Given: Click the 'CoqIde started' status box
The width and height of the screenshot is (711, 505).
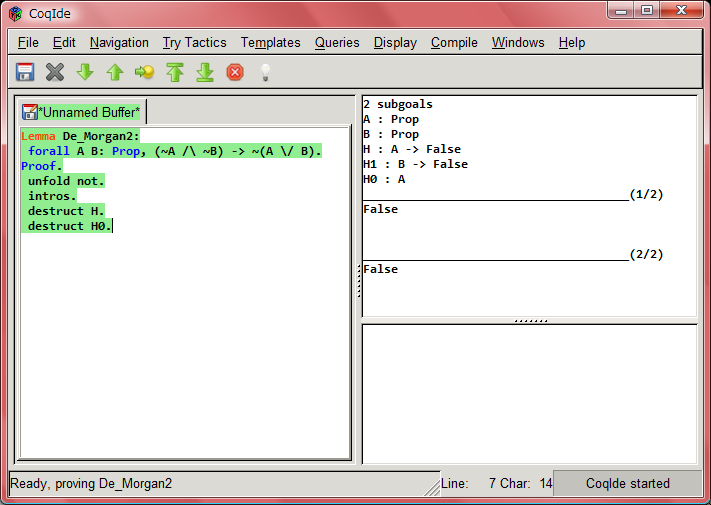Looking at the screenshot, I should (x=628, y=484).
